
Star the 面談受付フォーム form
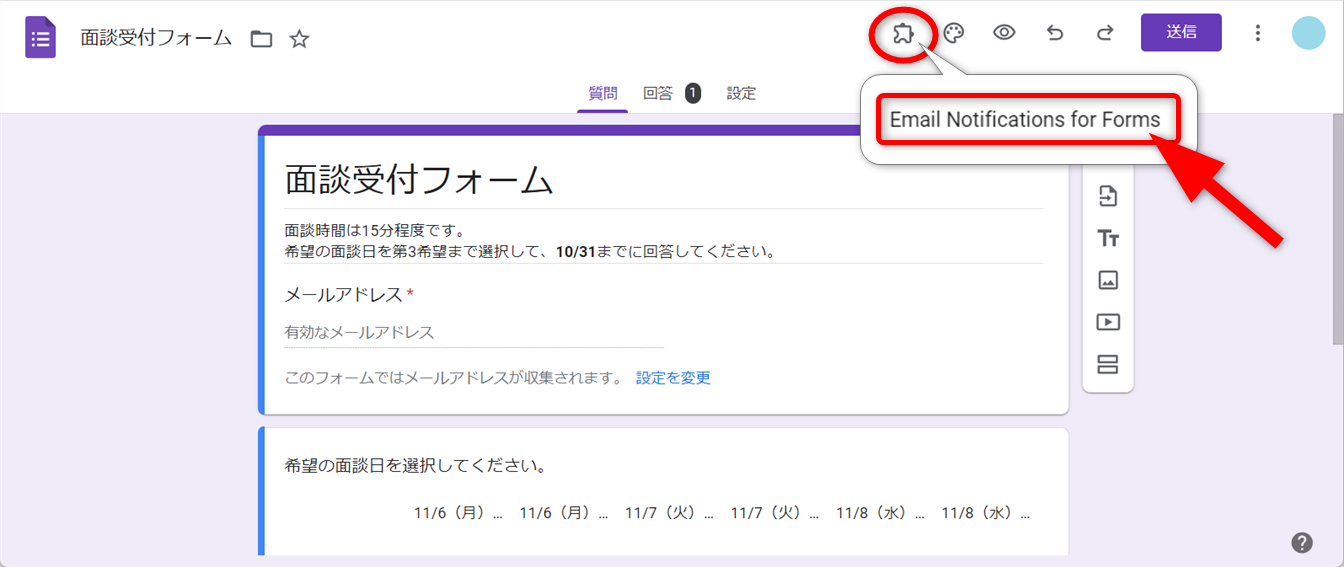tap(299, 39)
